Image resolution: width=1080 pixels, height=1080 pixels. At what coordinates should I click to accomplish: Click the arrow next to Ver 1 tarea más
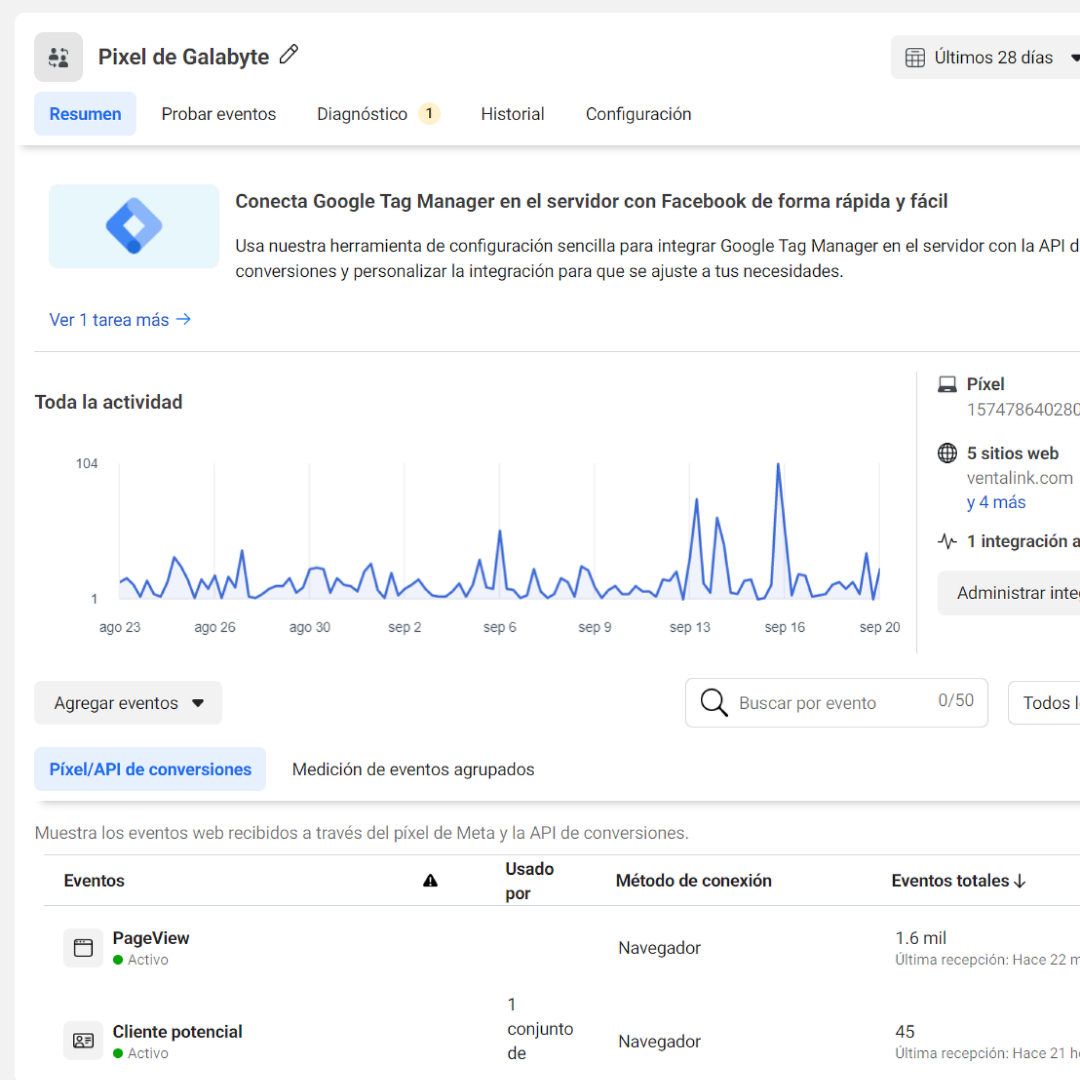[x=183, y=320]
